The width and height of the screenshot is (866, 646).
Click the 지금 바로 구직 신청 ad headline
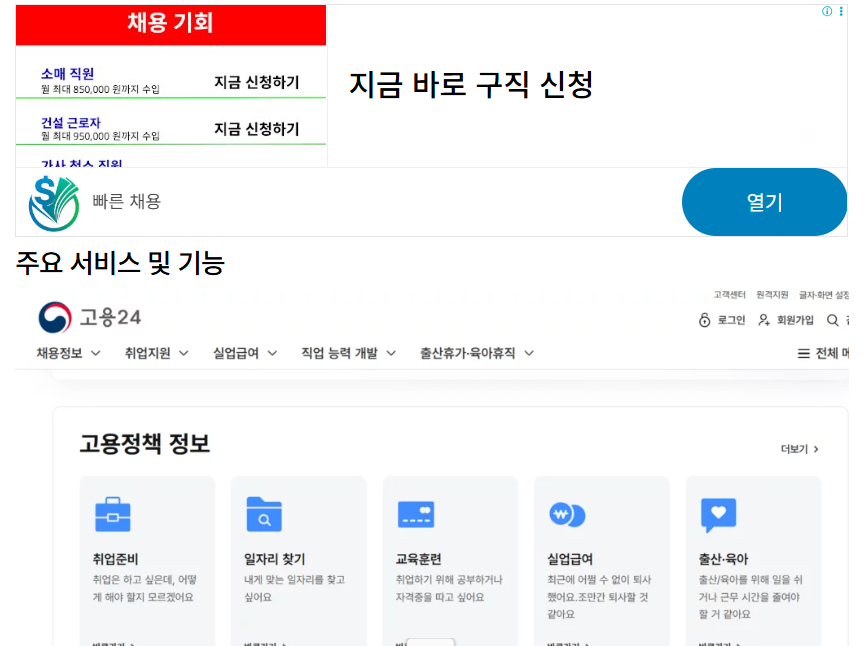coord(471,84)
